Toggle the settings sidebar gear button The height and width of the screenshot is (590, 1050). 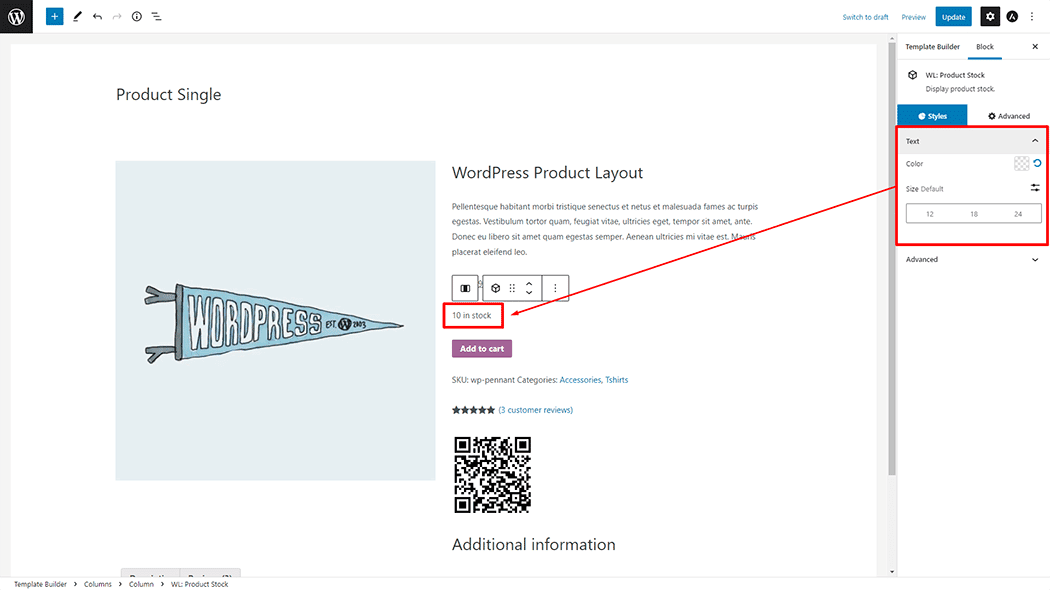(x=989, y=17)
